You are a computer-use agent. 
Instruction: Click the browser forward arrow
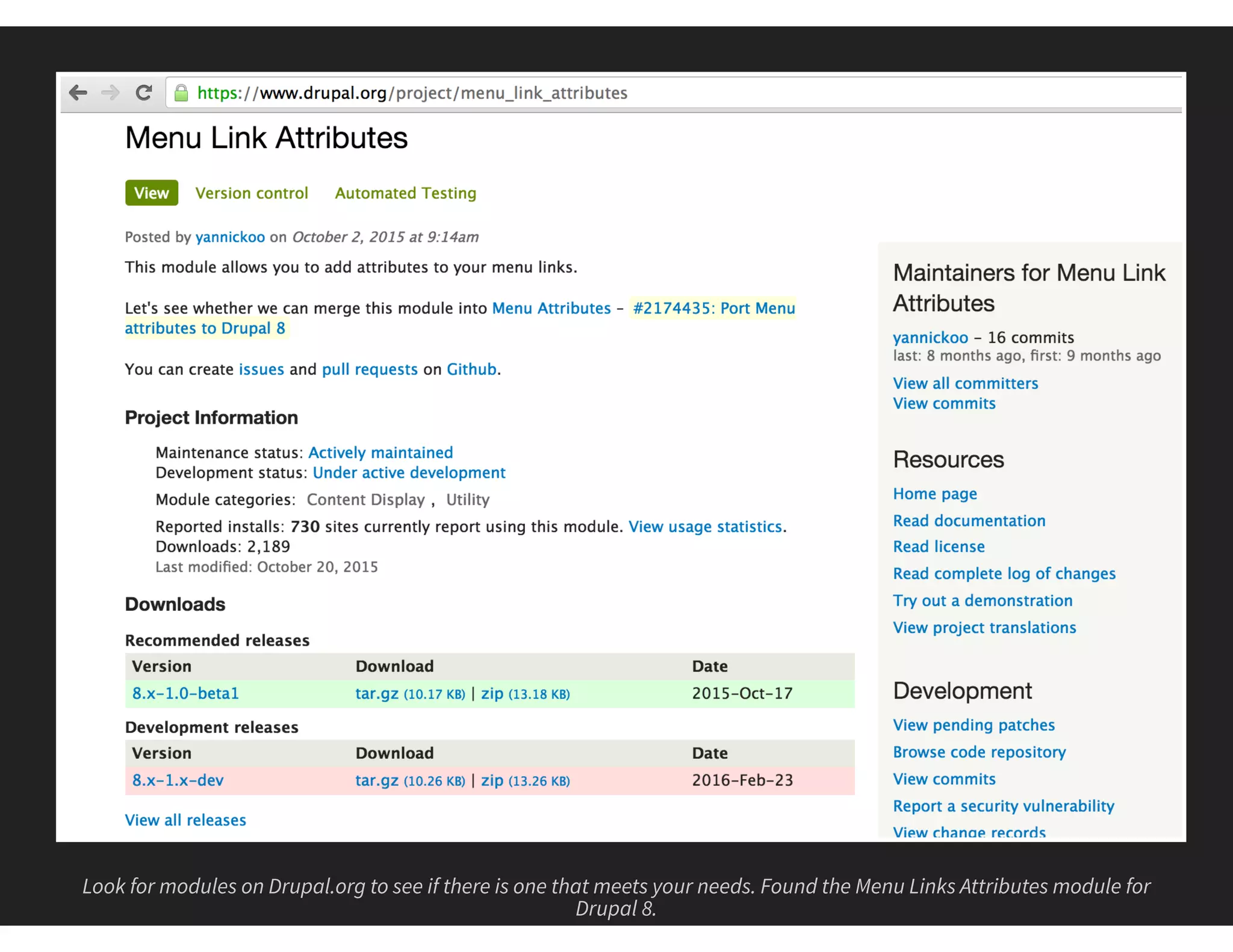click(x=110, y=93)
